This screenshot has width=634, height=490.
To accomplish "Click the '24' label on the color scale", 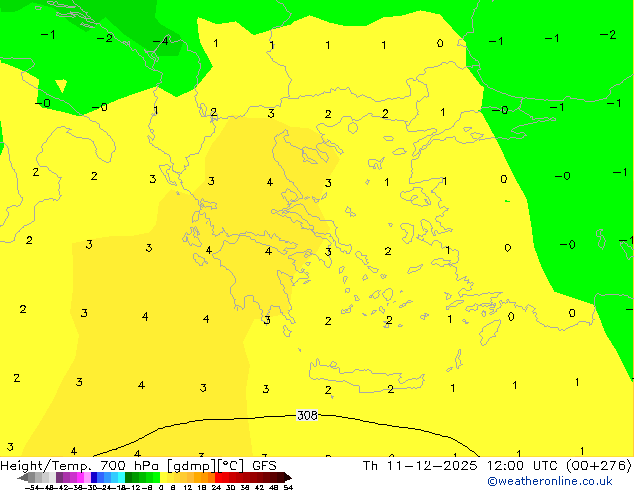I will pos(216,487).
